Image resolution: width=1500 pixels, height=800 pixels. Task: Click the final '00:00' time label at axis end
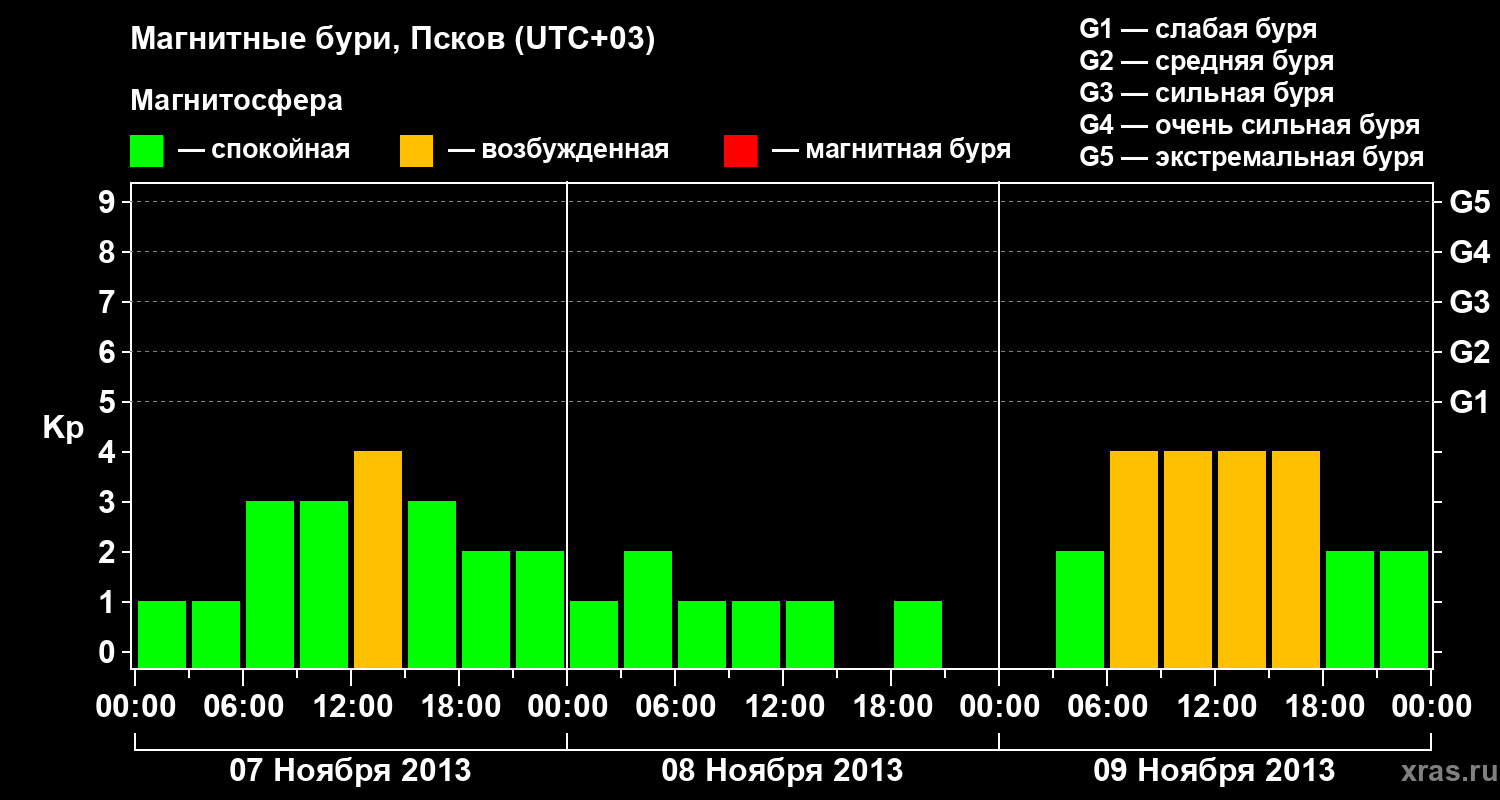[1430, 707]
